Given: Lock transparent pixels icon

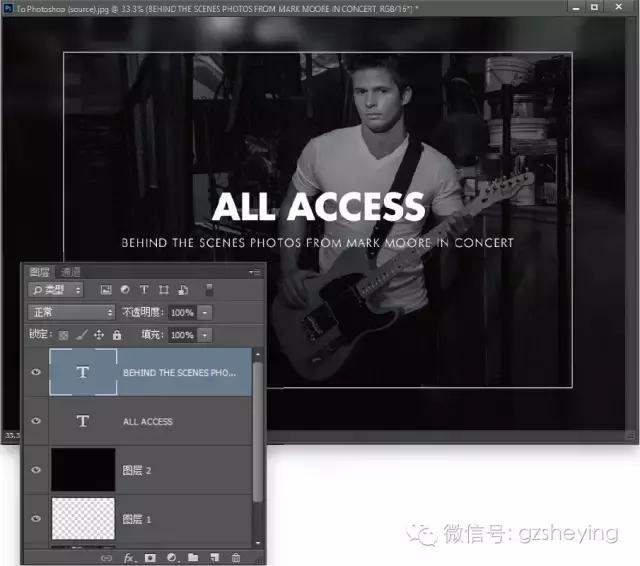Looking at the screenshot, I should pyautogui.click(x=63, y=335).
